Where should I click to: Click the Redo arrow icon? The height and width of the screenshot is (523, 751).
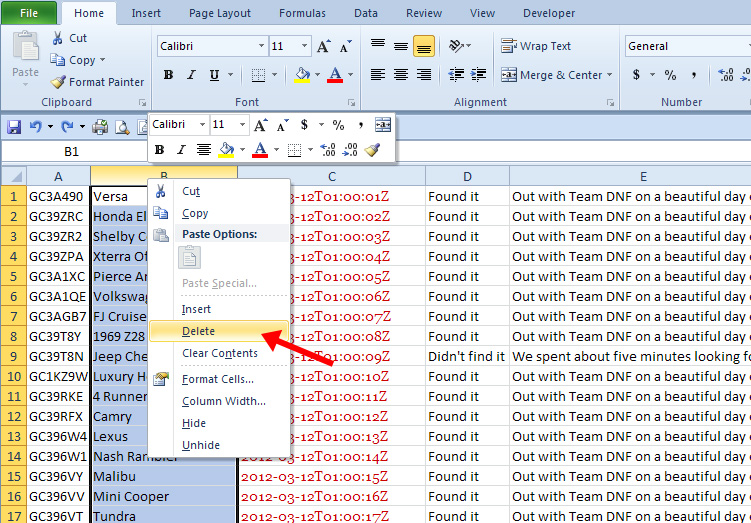coord(67,126)
